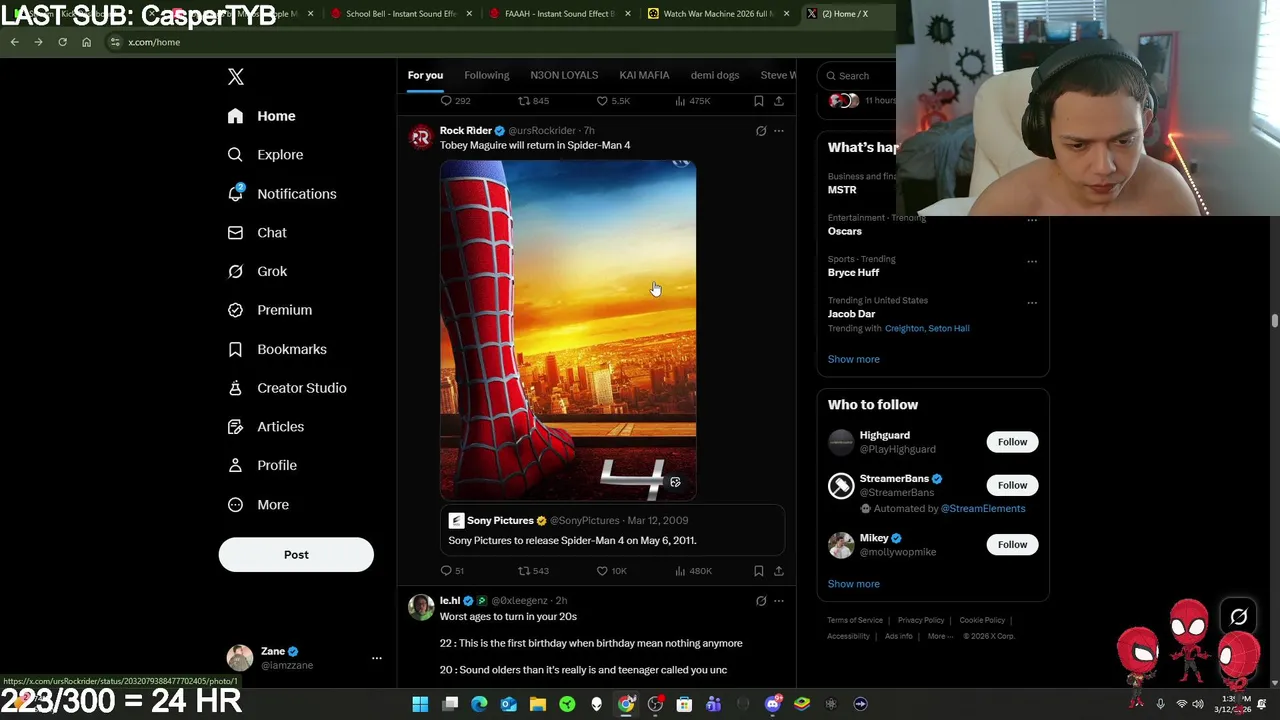The image size is (1280, 720).
Task: Bookmark the Rock Rider post
Action: [759, 571]
